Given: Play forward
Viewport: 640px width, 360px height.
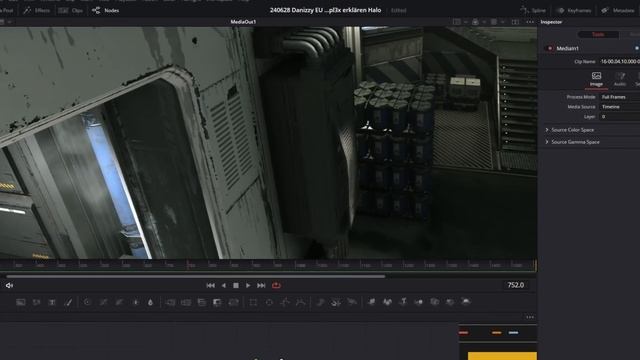Looking at the screenshot, I should pos(248,285).
